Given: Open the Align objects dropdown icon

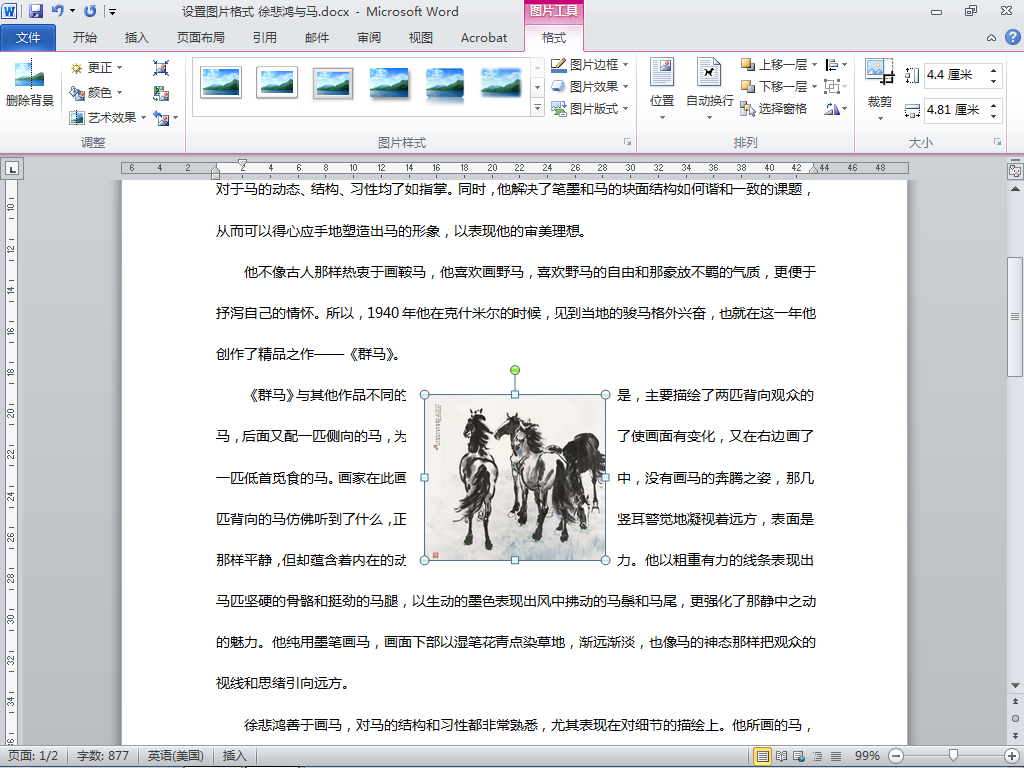Looking at the screenshot, I should point(836,65).
